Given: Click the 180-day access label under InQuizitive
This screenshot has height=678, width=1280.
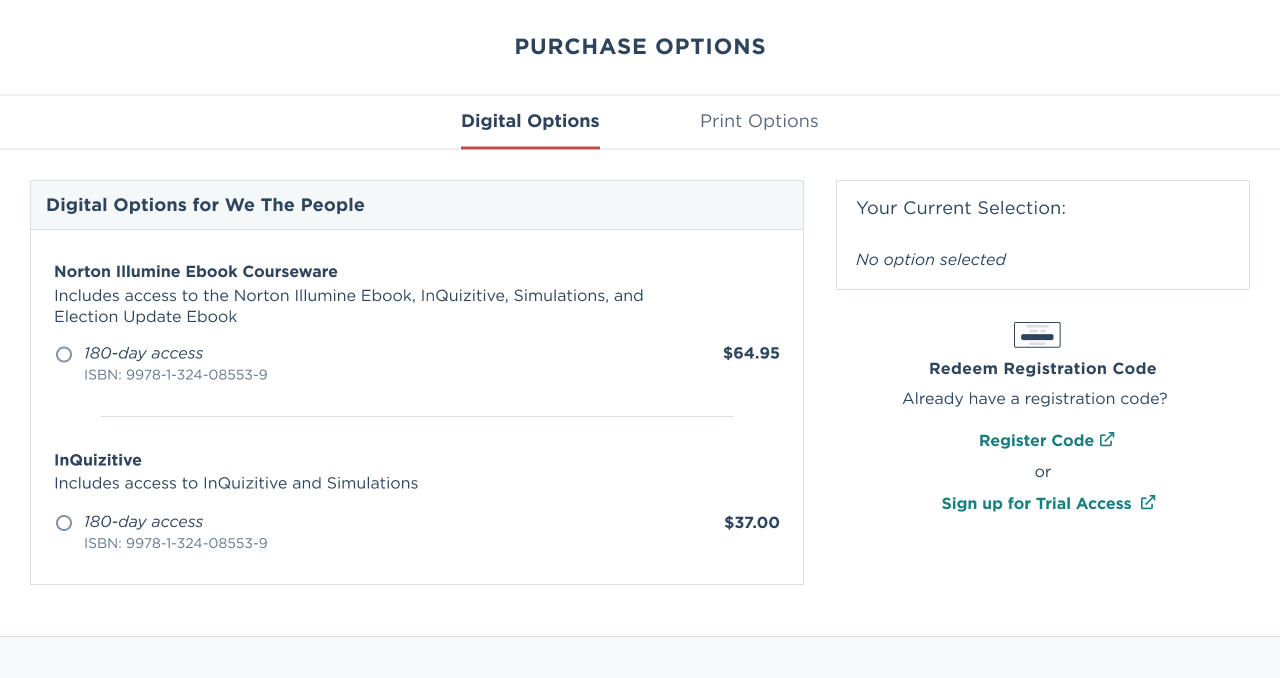Looking at the screenshot, I should 143,522.
